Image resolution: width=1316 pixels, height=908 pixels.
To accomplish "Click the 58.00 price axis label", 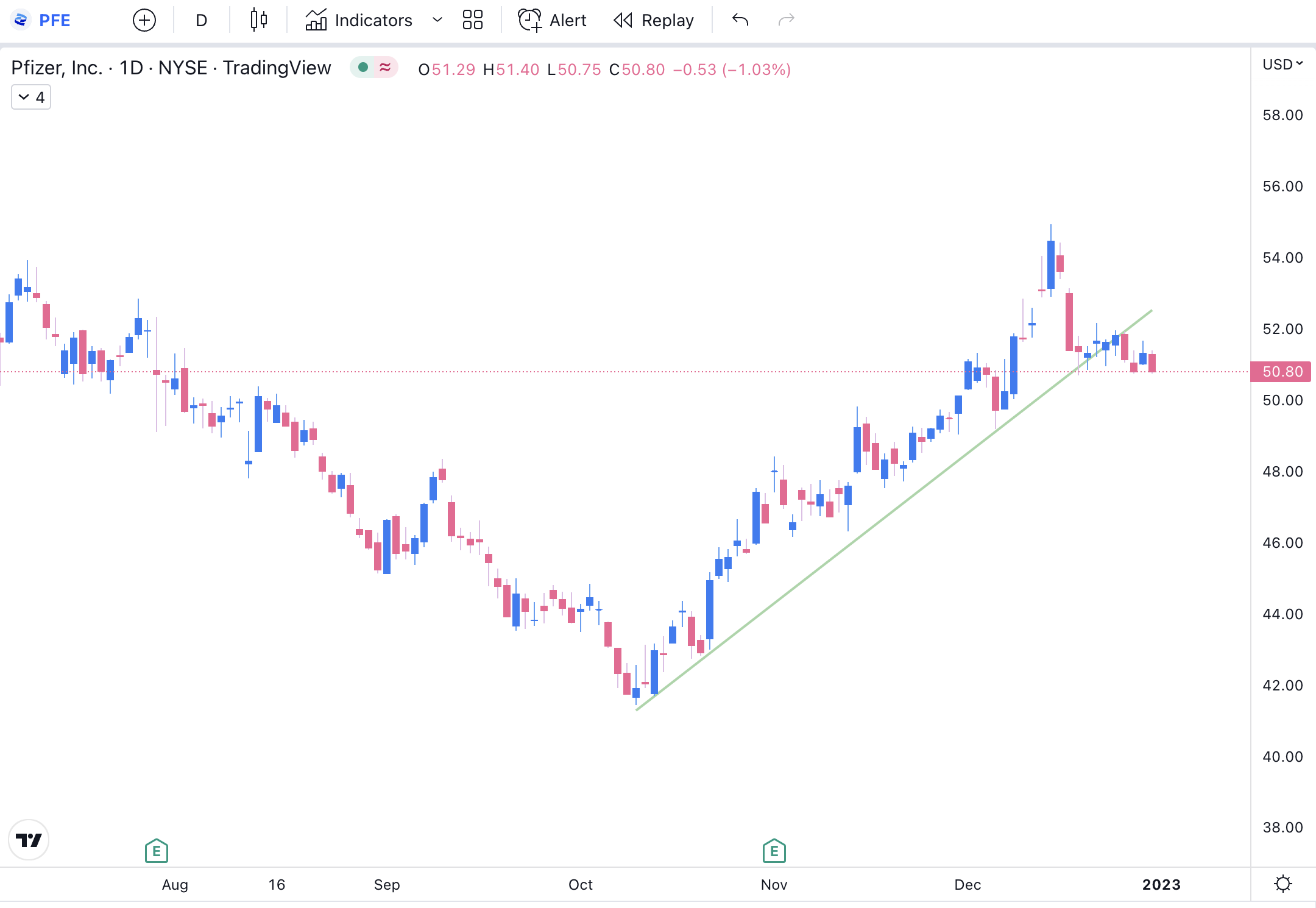I will click(x=1282, y=115).
